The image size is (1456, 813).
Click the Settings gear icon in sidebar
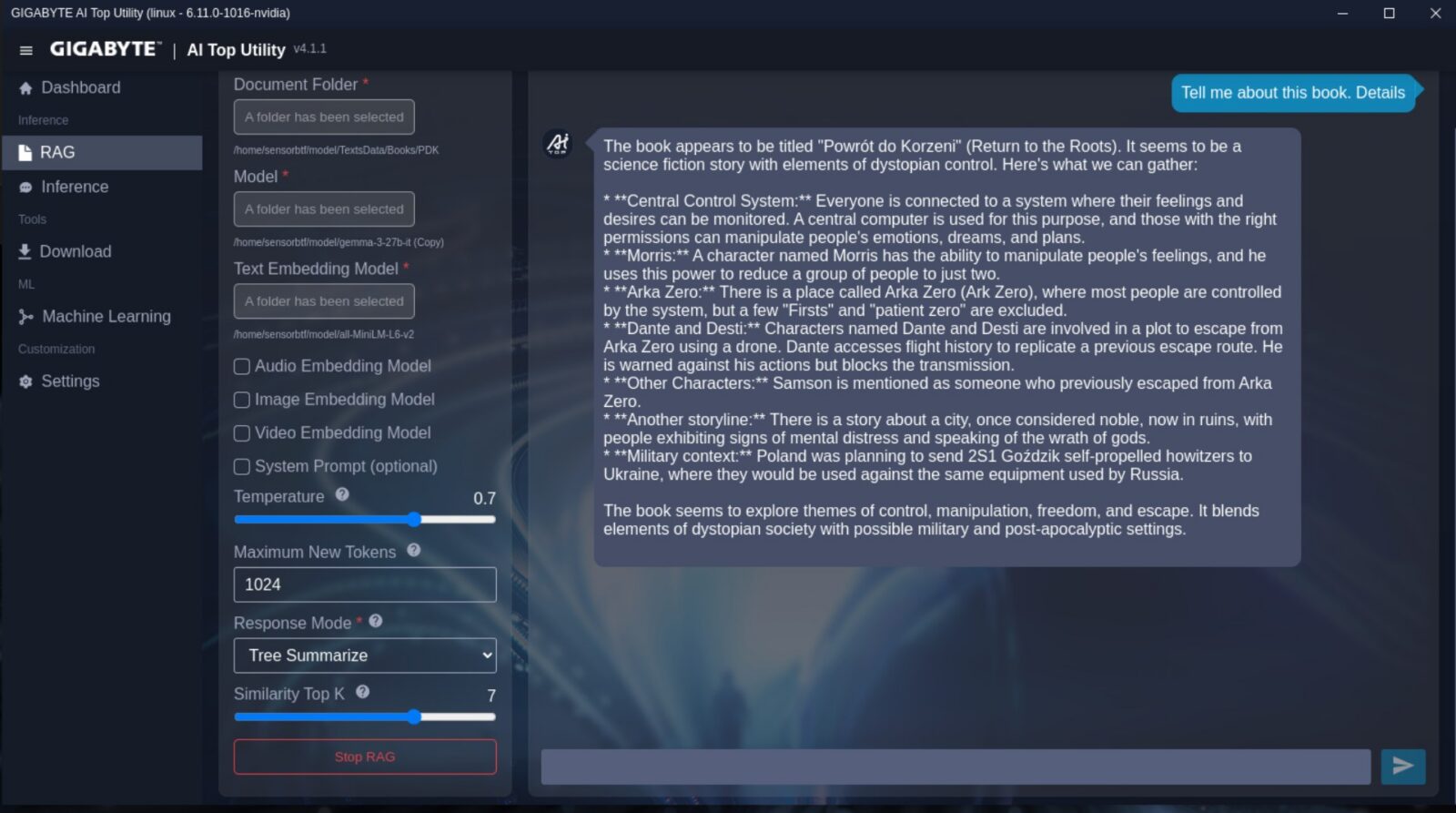point(25,381)
